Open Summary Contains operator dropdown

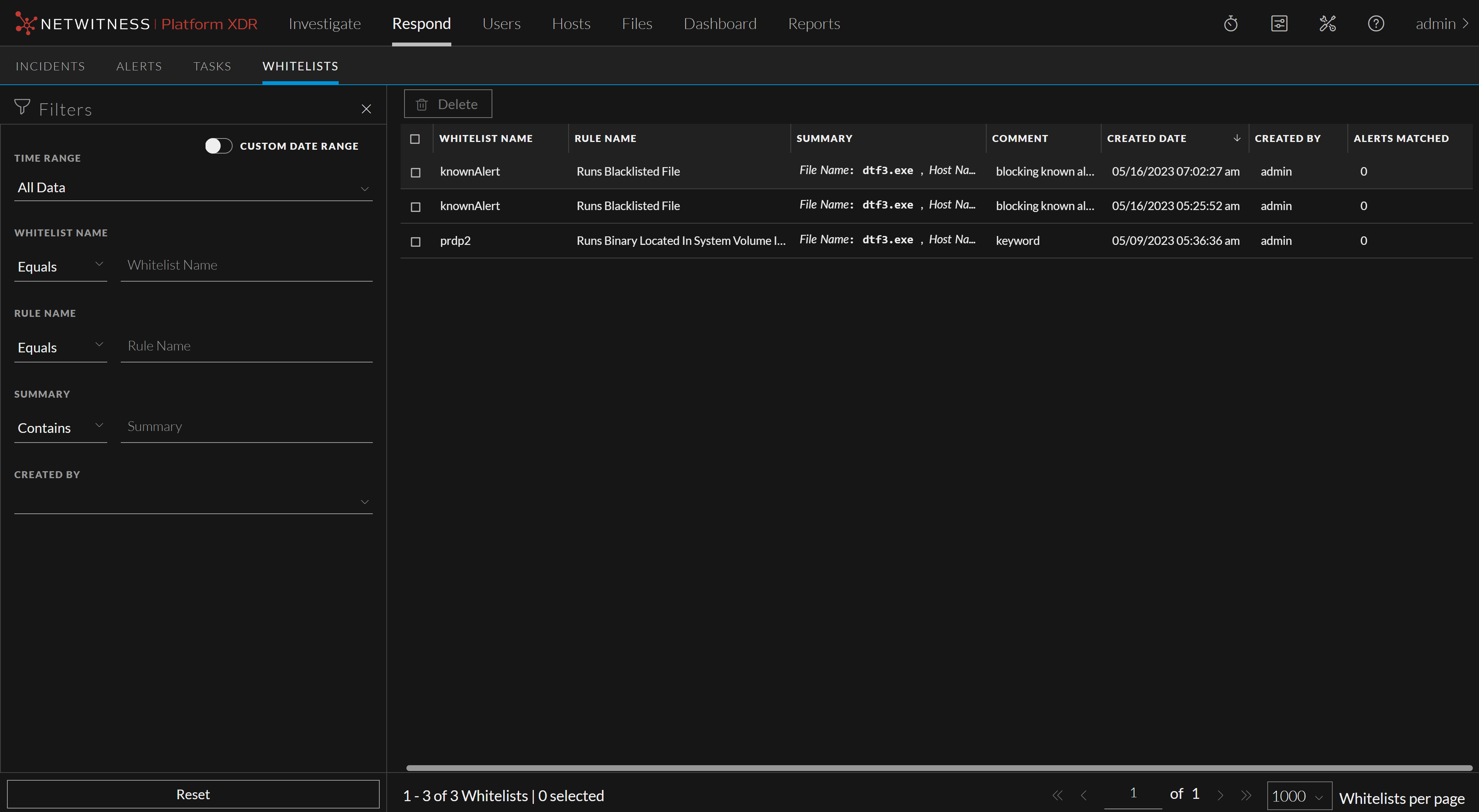click(60, 427)
